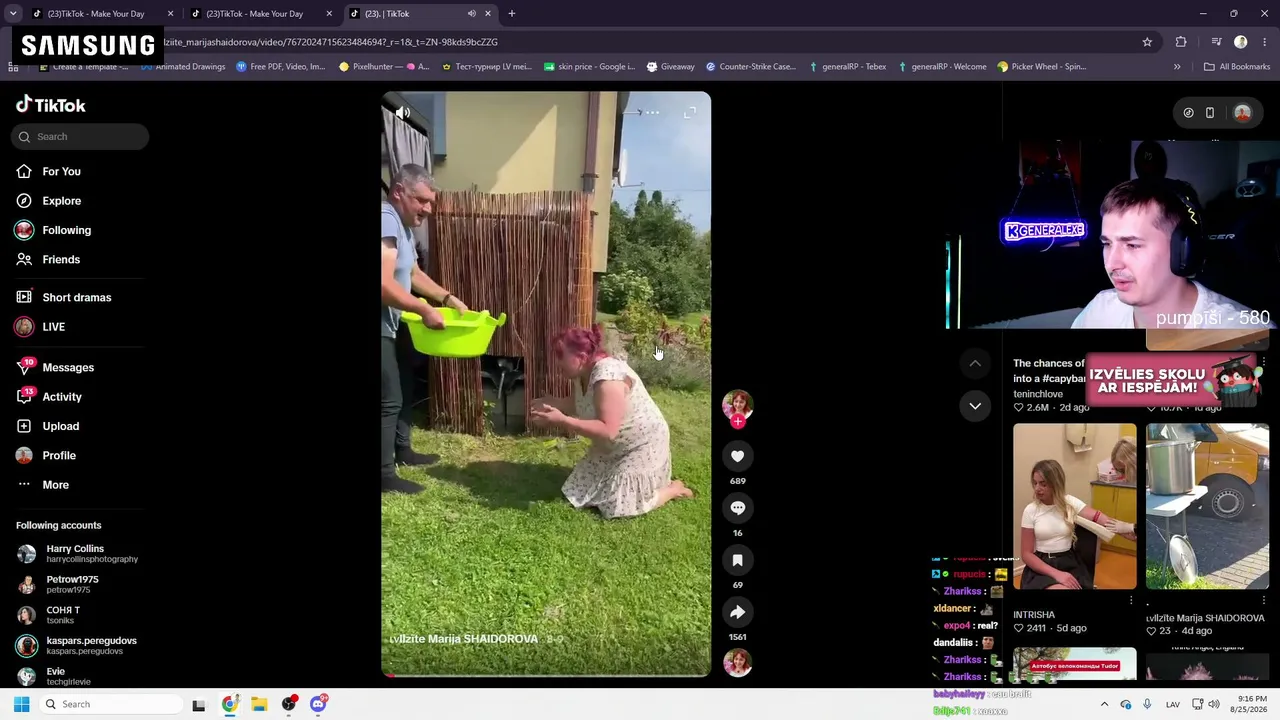
Task: Open Windows Start menu
Action: [21, 704]
